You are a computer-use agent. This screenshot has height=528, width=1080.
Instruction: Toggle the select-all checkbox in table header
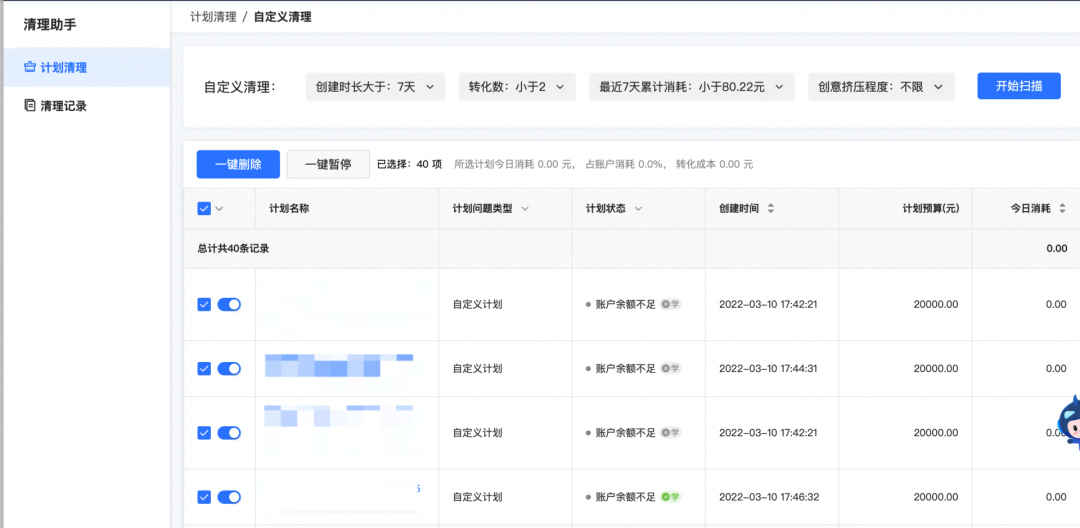204,209
